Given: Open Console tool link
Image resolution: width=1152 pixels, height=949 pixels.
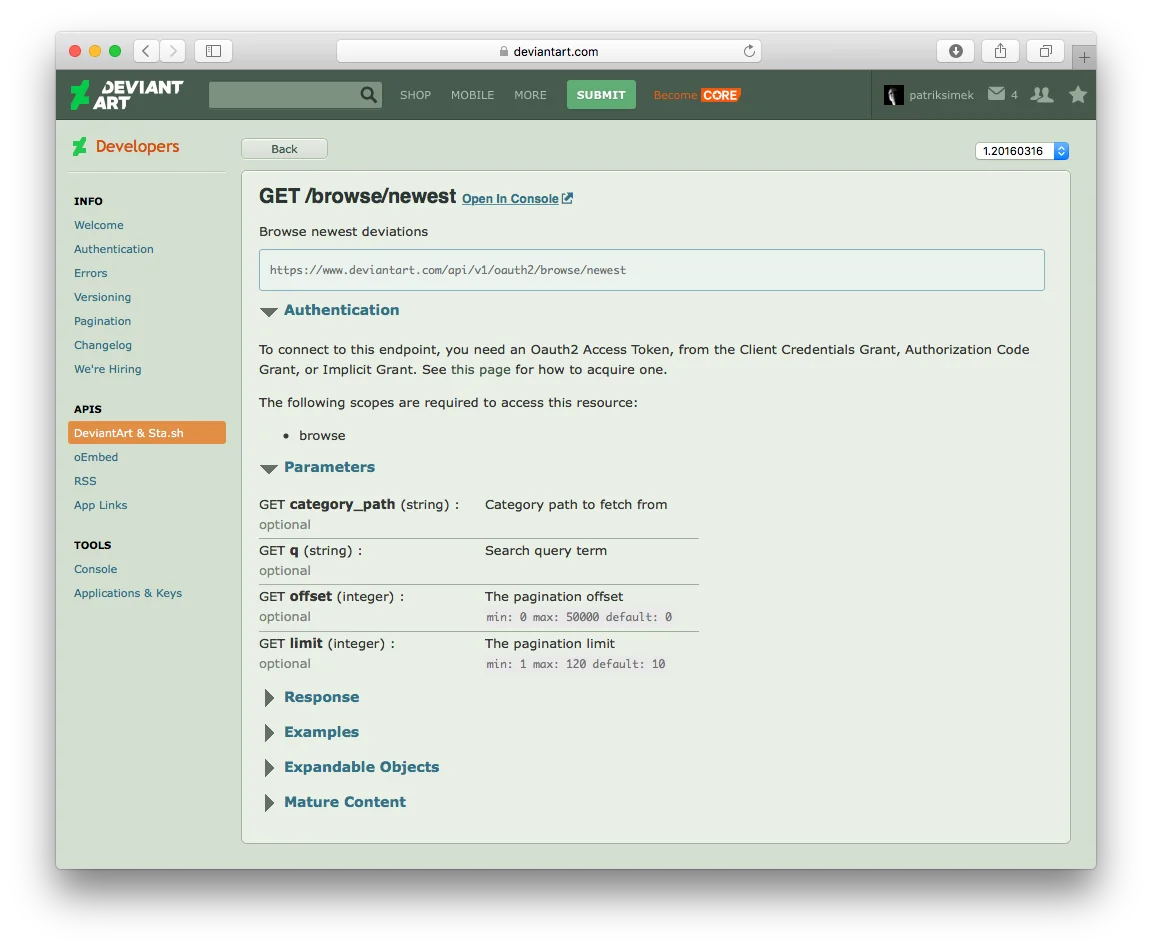Looking at the screenshot, I should [96, 569].
